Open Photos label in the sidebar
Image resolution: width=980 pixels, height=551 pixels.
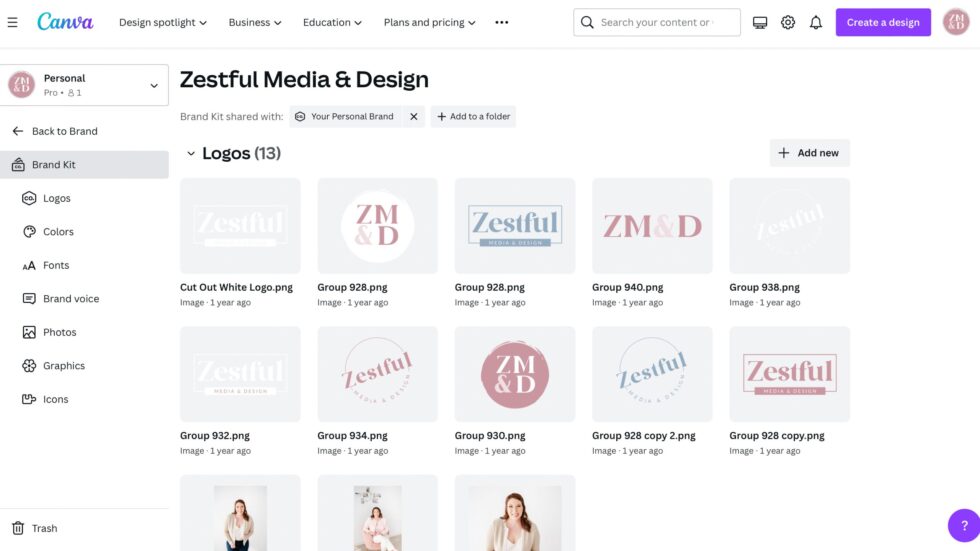59,332
